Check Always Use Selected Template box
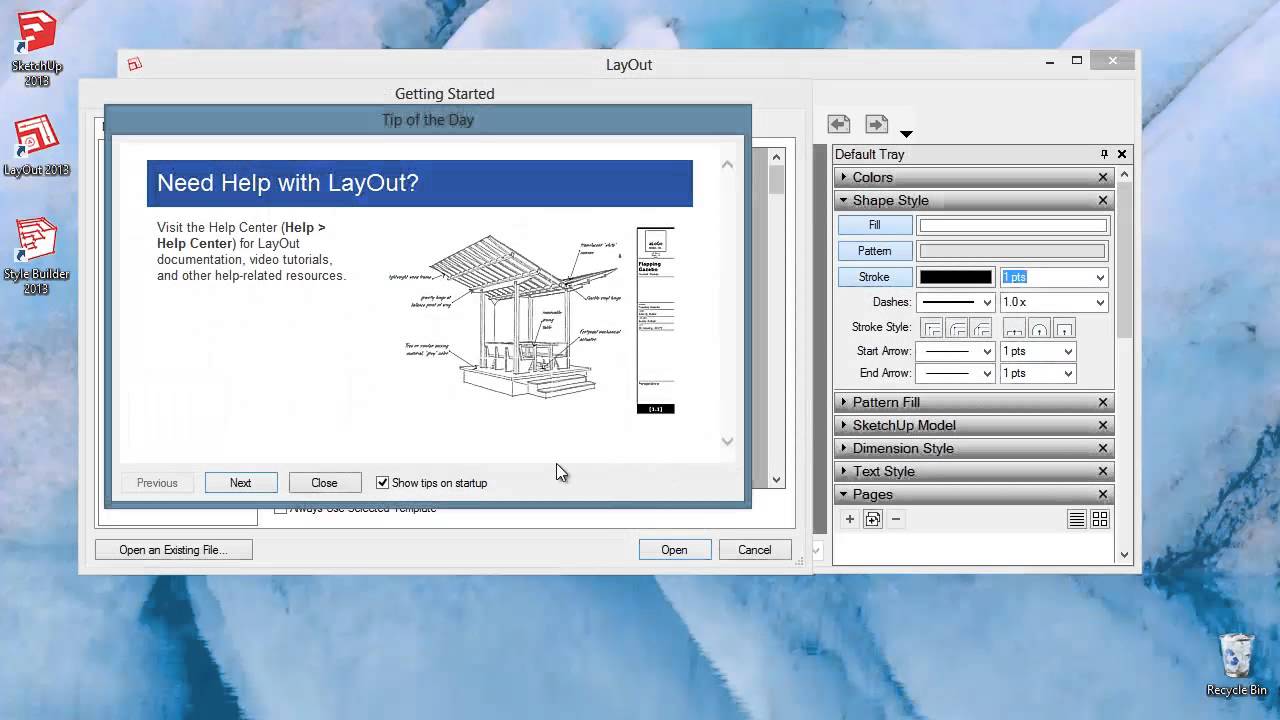 click(281, 509)
